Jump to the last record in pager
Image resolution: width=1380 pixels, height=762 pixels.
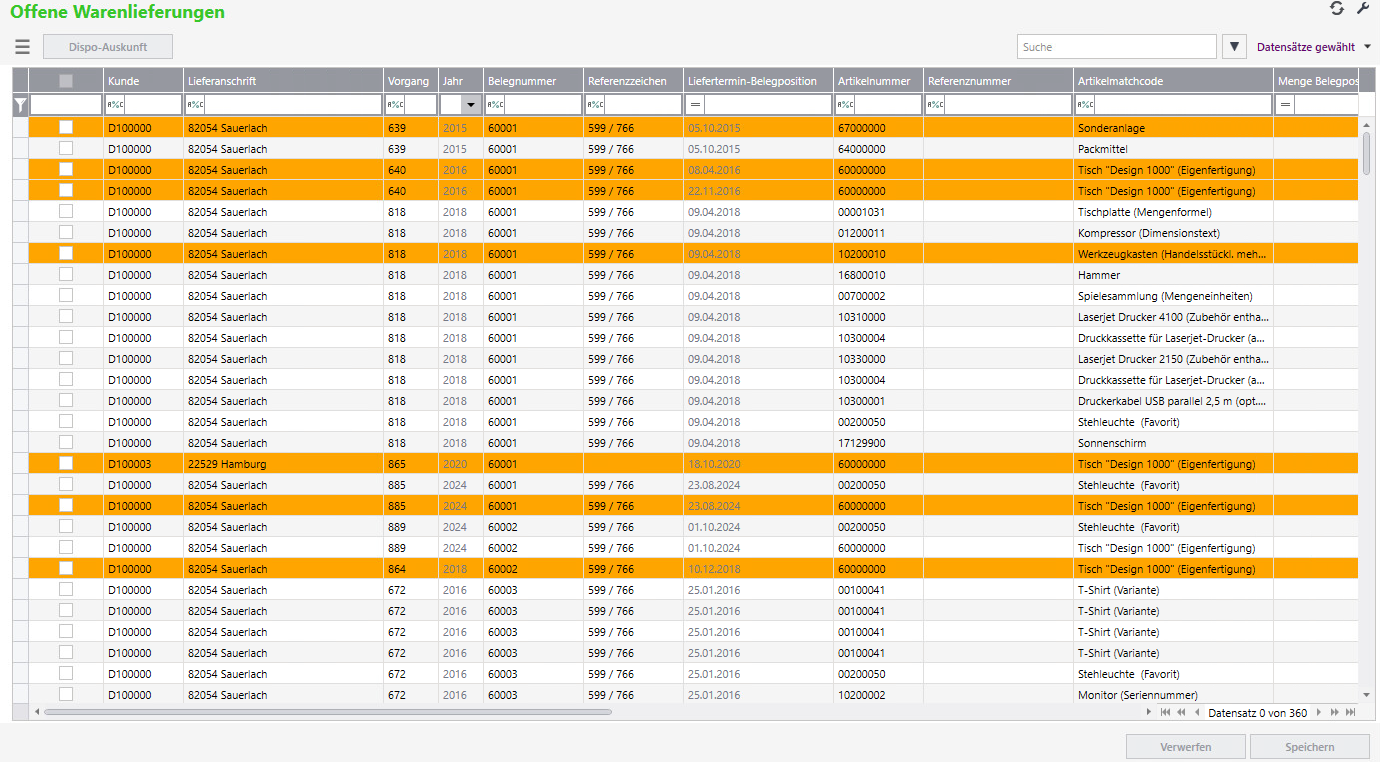pyautogui.click(x=1350, y=712)
